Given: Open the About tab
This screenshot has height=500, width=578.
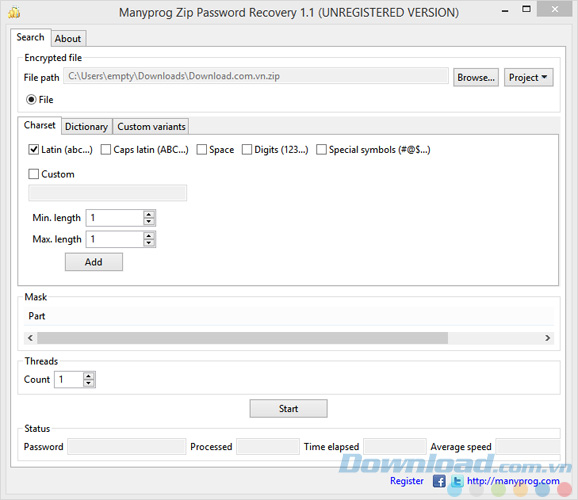Looking at the screenshot, I should 68,39.
